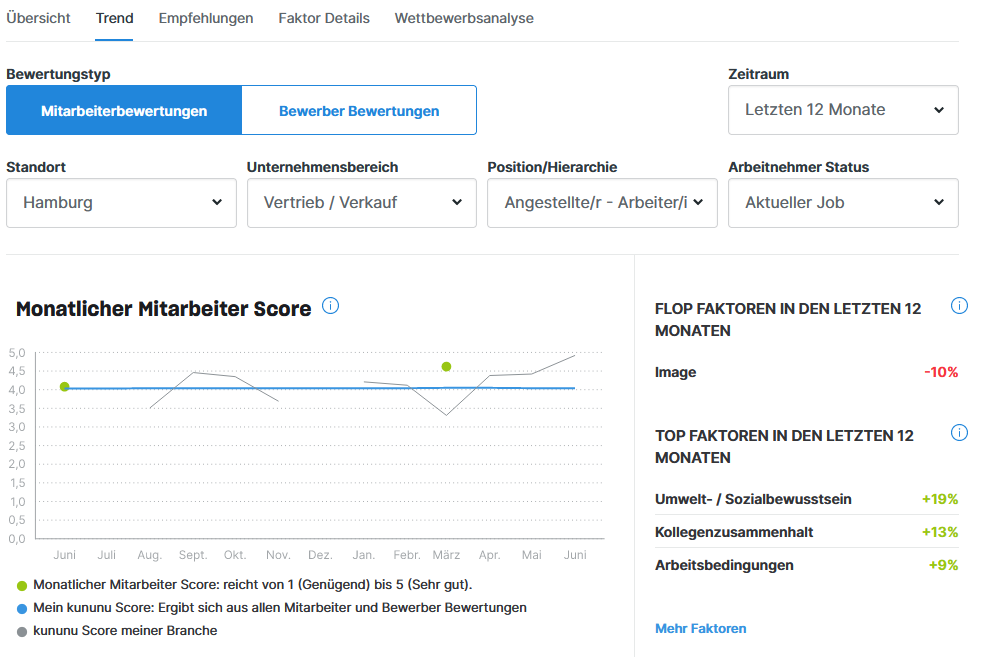992x657 pixels.
Task: Select the Mitarbeiterbewertungen toggle
Action: [x=124, y=111]
